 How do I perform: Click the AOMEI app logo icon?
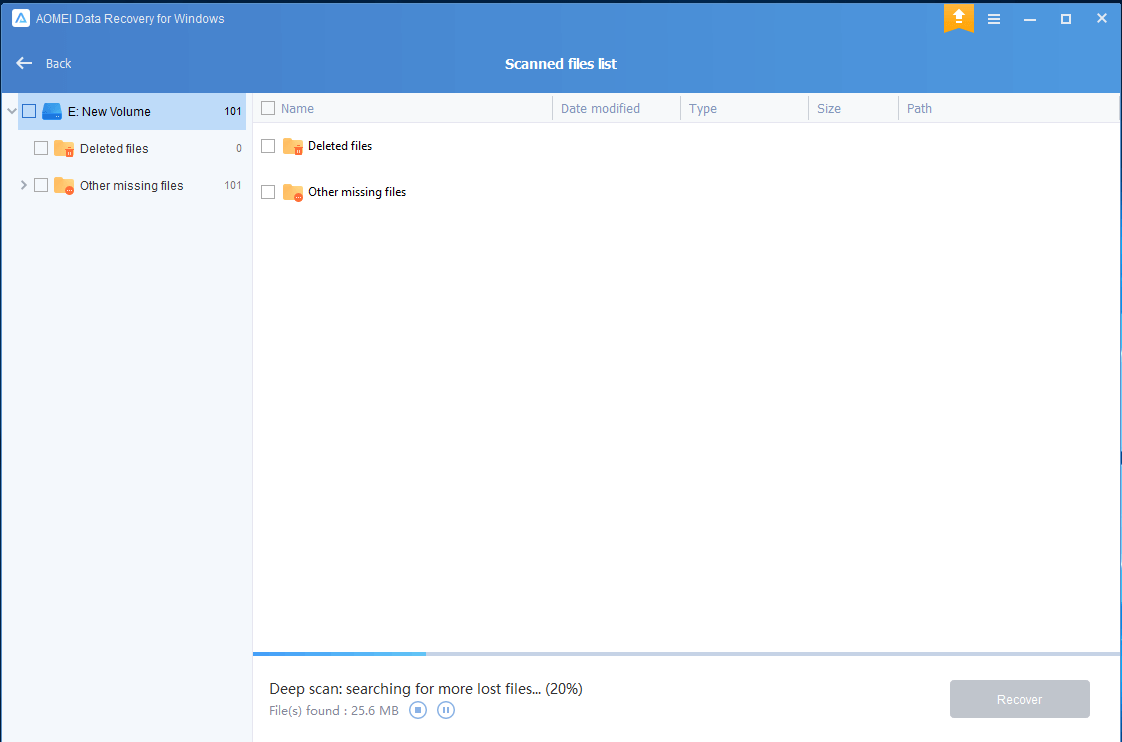click(x=21, y=19)
